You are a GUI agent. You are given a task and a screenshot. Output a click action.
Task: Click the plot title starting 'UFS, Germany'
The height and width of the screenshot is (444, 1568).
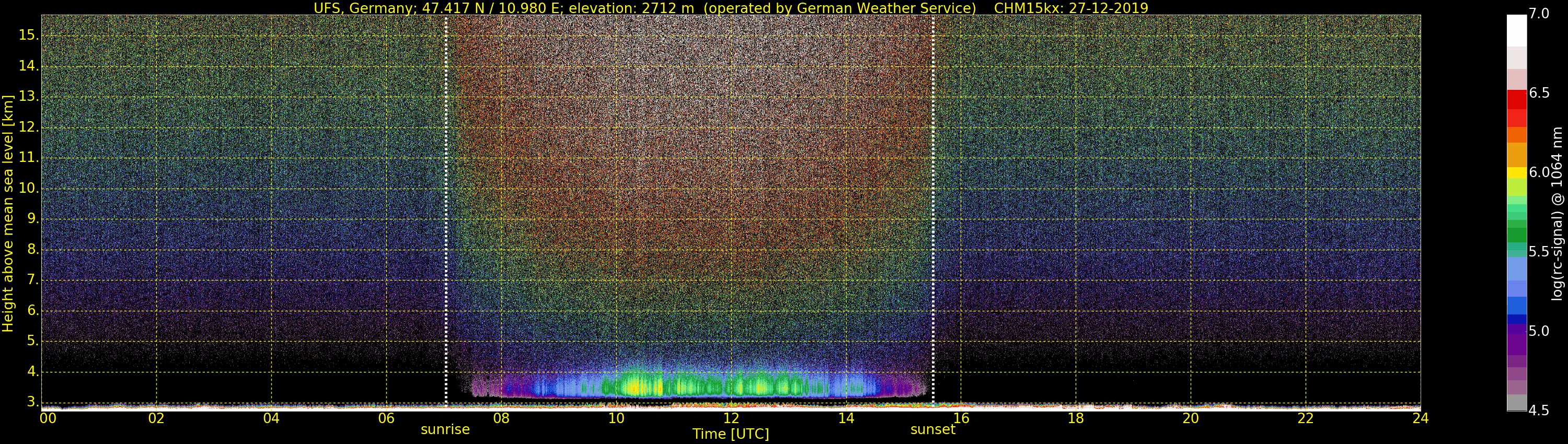click(x=731, y=8)
